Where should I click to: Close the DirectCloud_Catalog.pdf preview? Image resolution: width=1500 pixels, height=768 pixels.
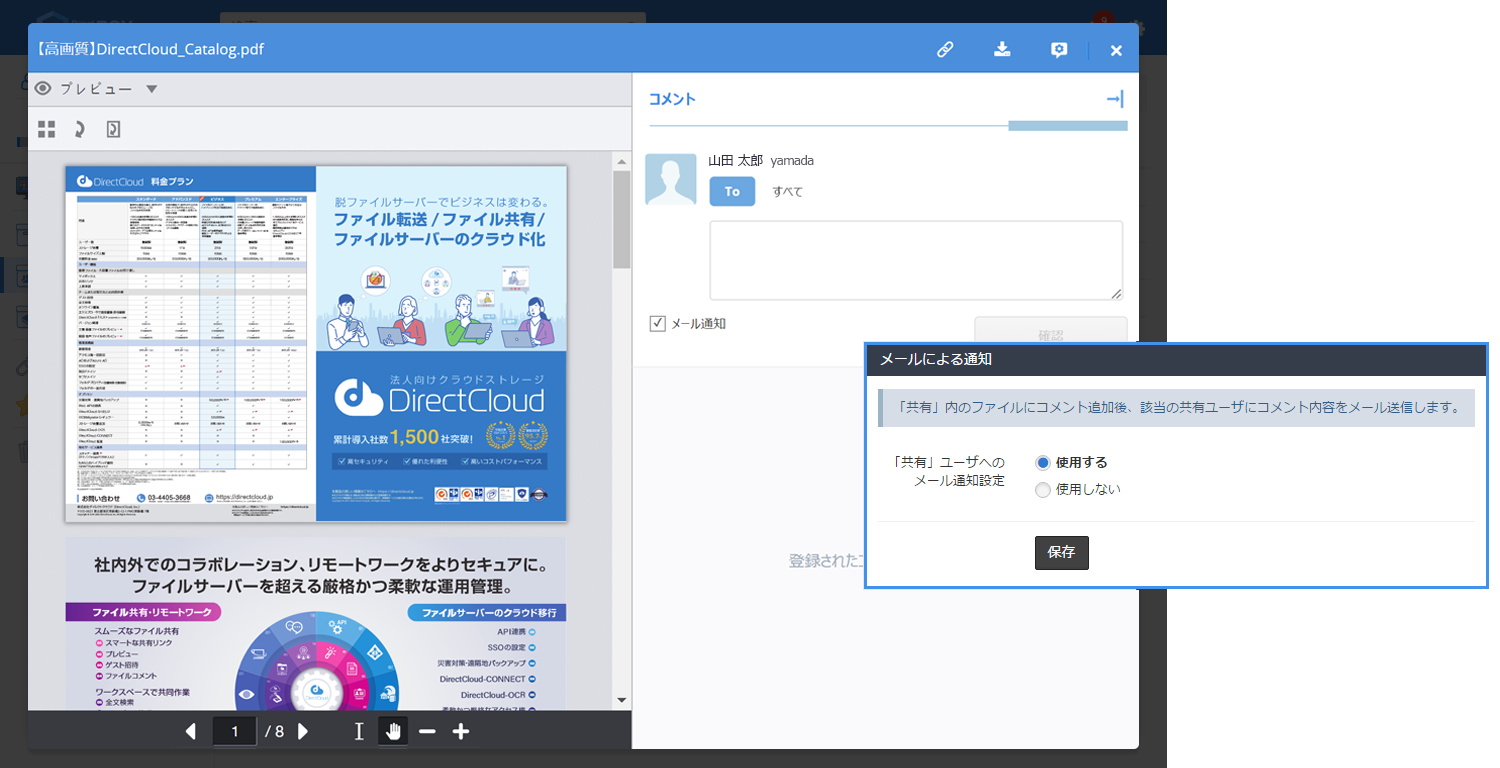[x=1116, y=50]
